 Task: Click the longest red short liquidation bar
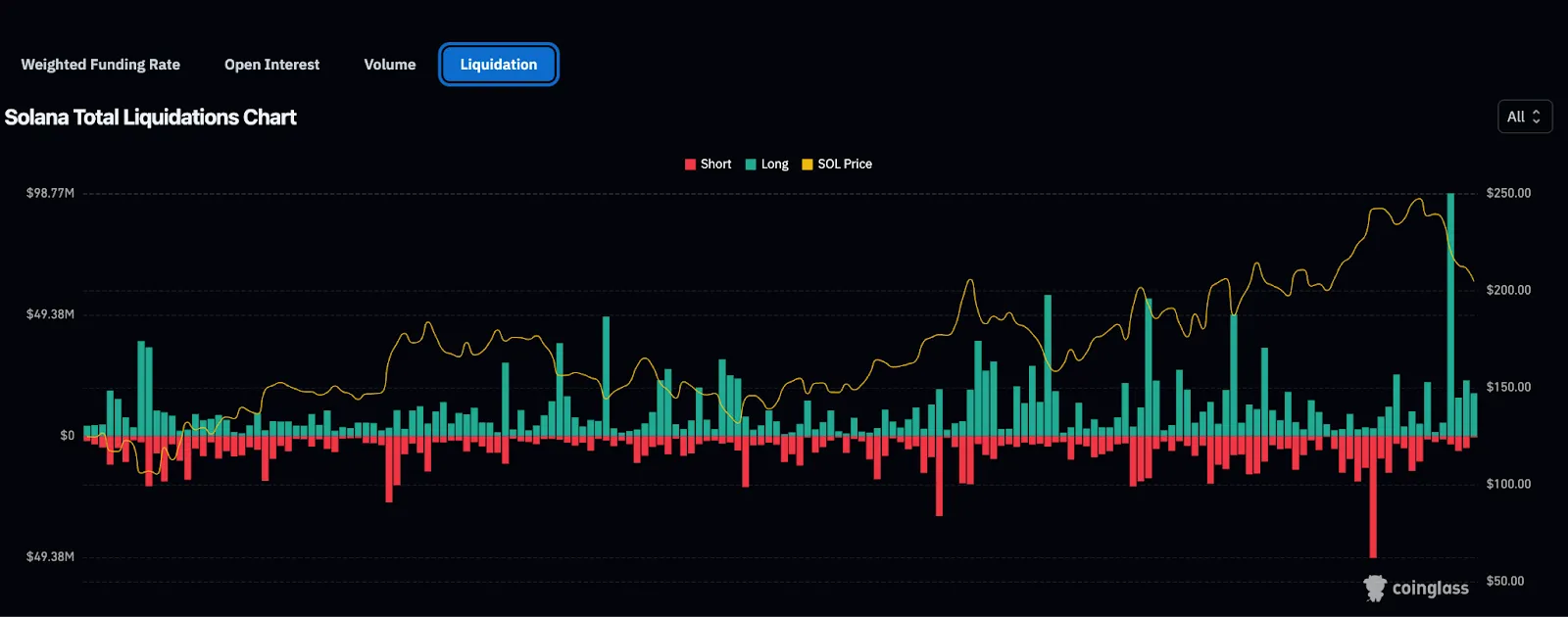1373,497
